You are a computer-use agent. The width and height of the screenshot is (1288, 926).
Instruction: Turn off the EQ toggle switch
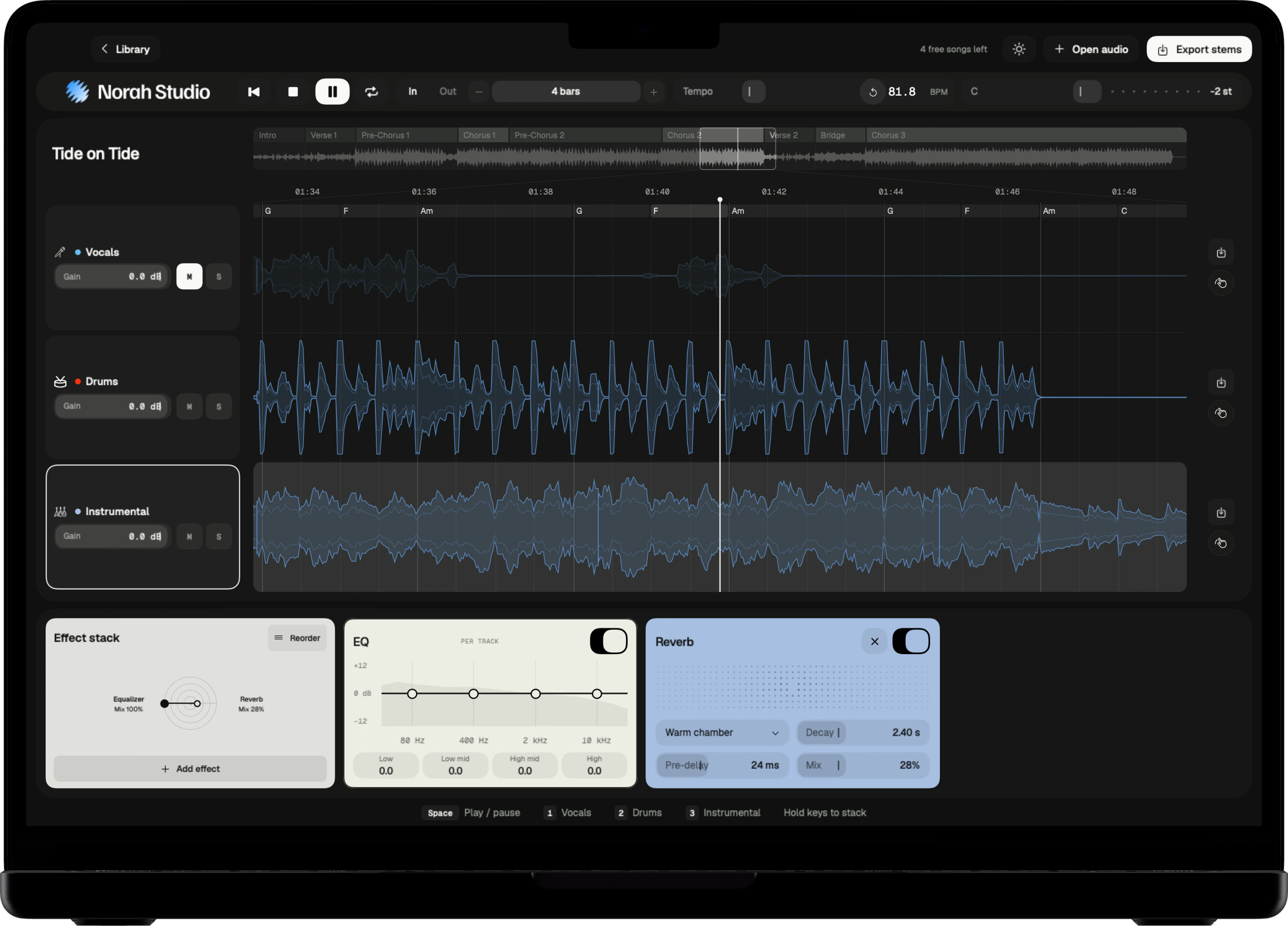[608, 642]
